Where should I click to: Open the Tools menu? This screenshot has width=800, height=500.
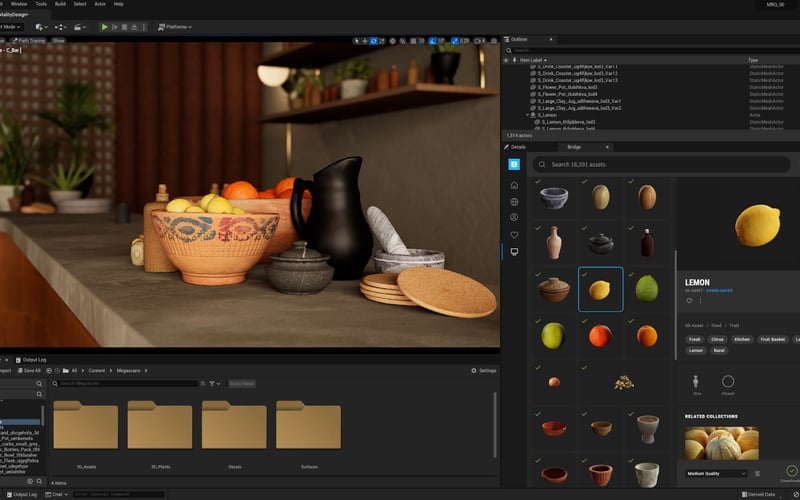tap(41, 4)
